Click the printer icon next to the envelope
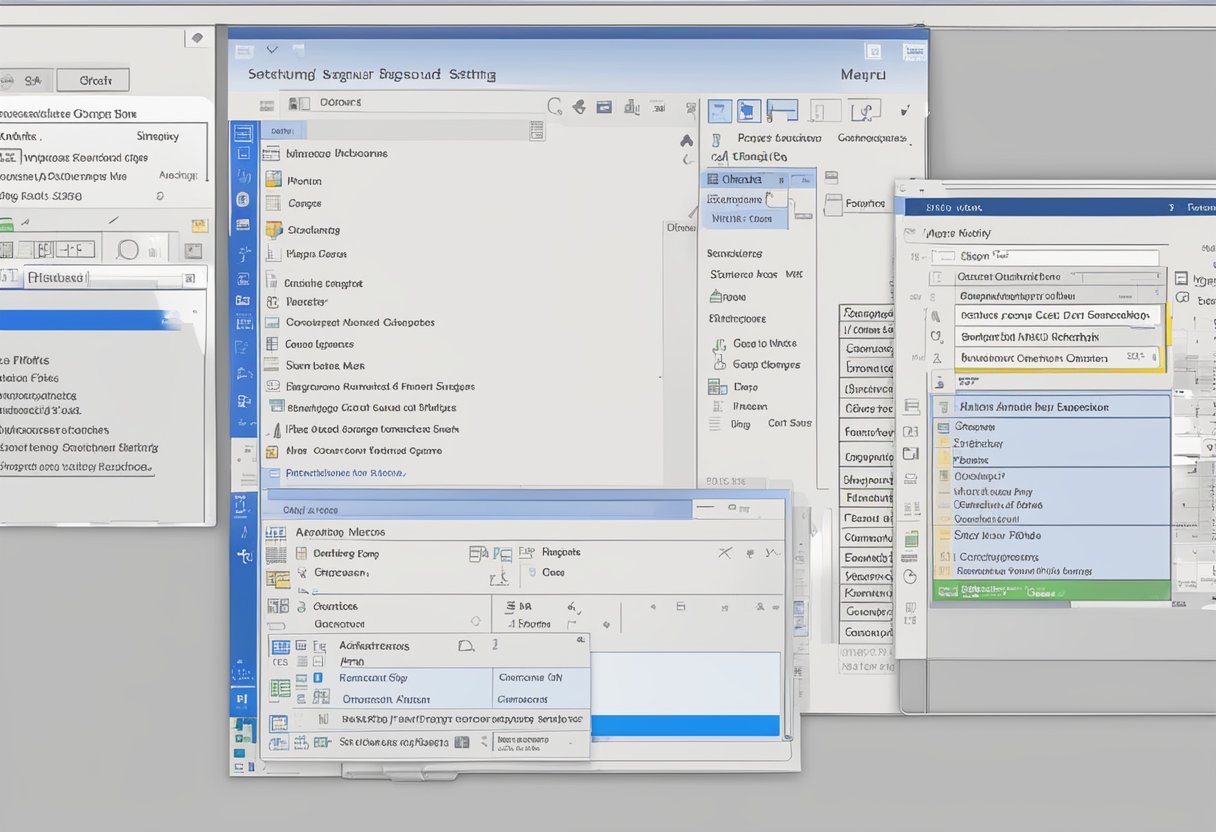1216x832 pixels. tap(632, 108)
